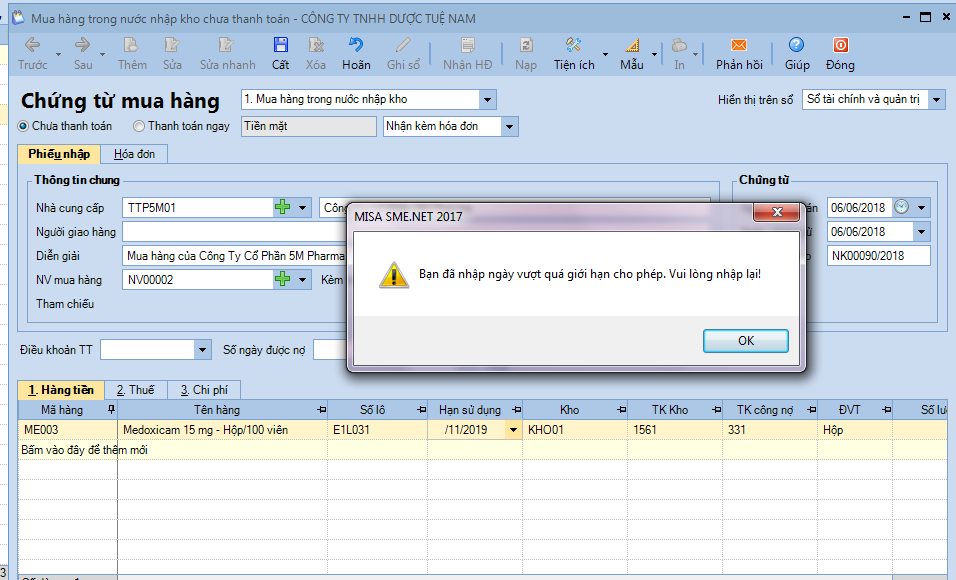The height and width of the screenshot is (580, 956).
Task: Click the voucher number NK00090/2018 field
Action: click(879, 256)
